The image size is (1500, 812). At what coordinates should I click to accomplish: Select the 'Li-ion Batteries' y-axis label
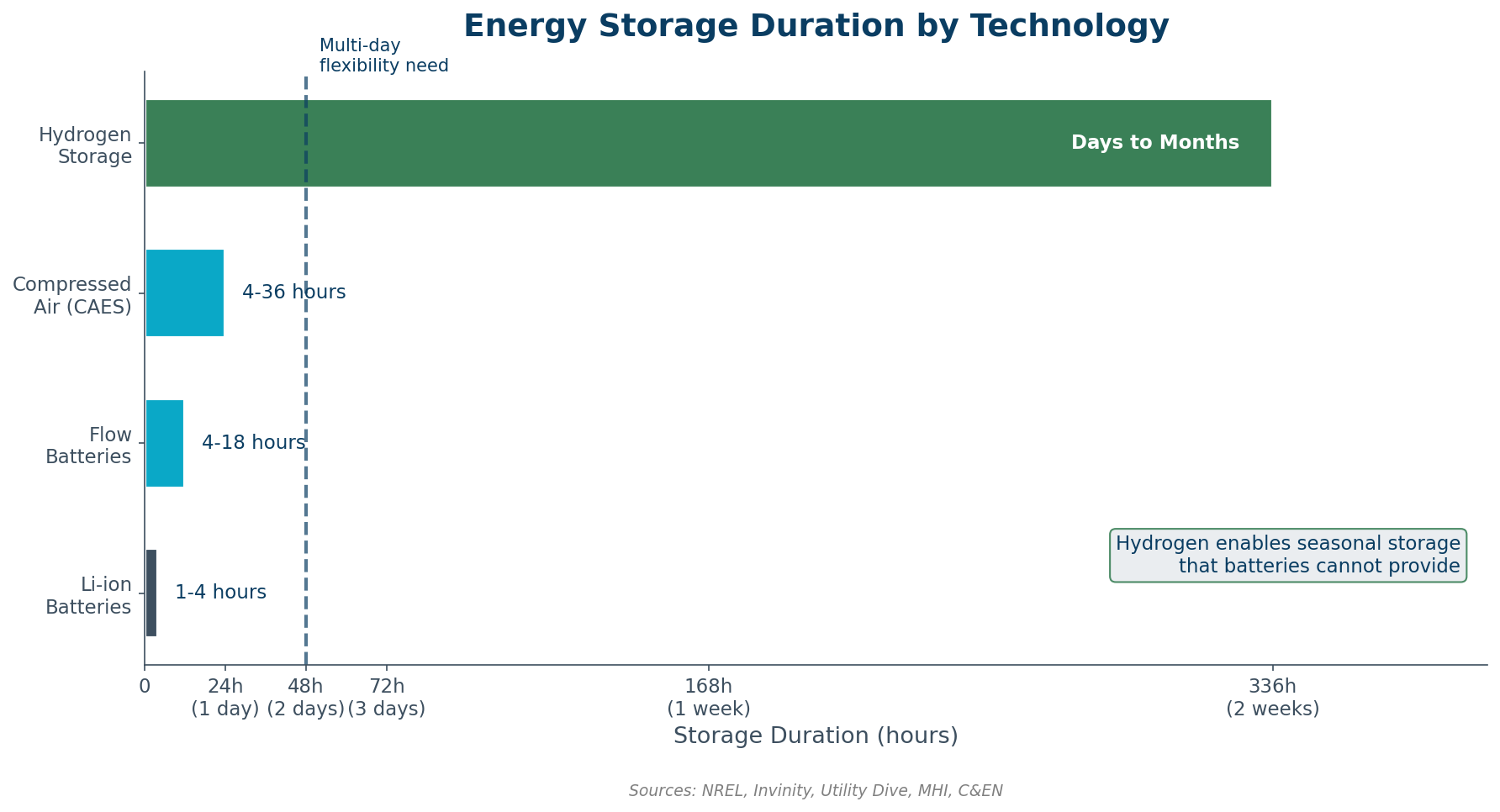pyautogui.click(x=88, y=596)
